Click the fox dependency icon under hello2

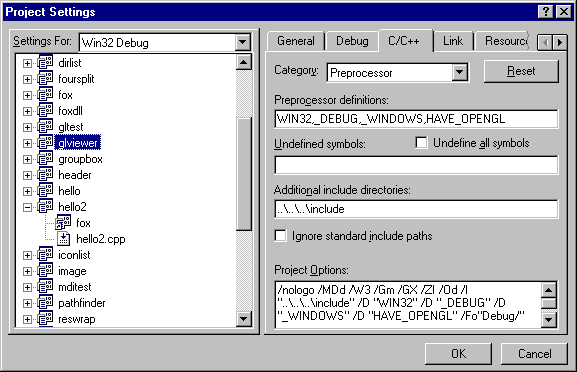(x=63, y=223)
